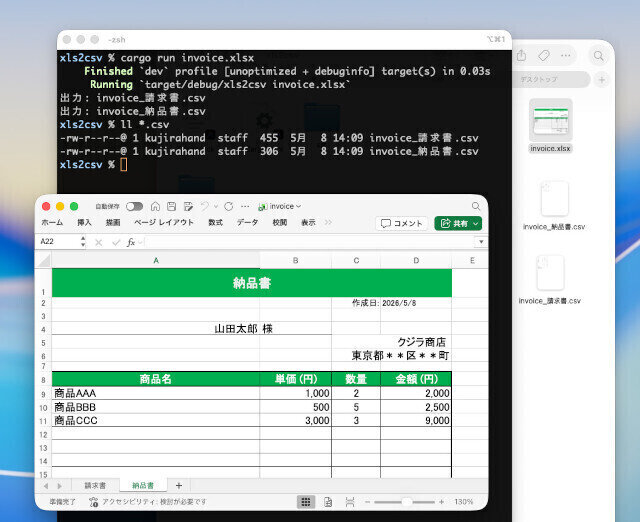The width and height of the screenshot is (640, 522).
Task: Switch to the 請求書 sheet tab
Action: tap(95, 486)
